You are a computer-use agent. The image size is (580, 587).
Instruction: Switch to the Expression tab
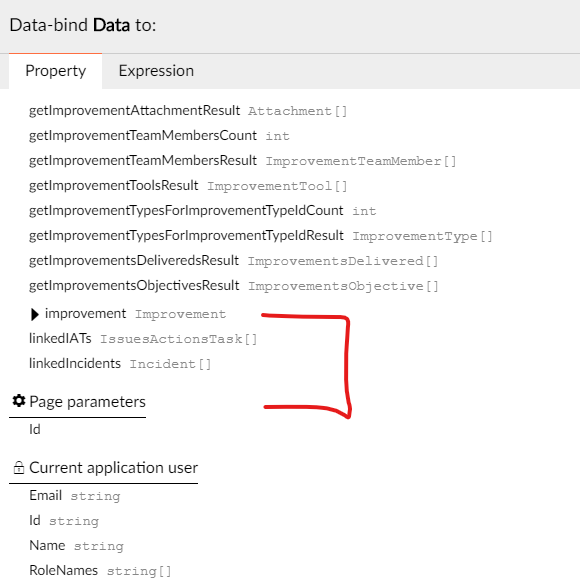click(x=156, y=71)
